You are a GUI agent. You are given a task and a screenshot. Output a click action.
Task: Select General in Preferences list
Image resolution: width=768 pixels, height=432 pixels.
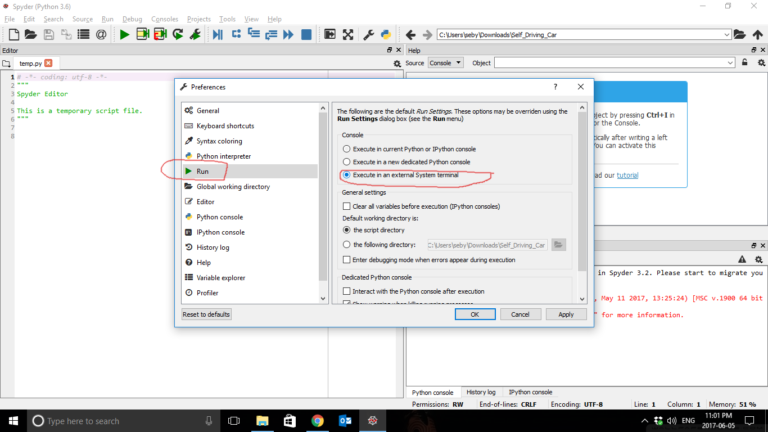pos(250,111)
